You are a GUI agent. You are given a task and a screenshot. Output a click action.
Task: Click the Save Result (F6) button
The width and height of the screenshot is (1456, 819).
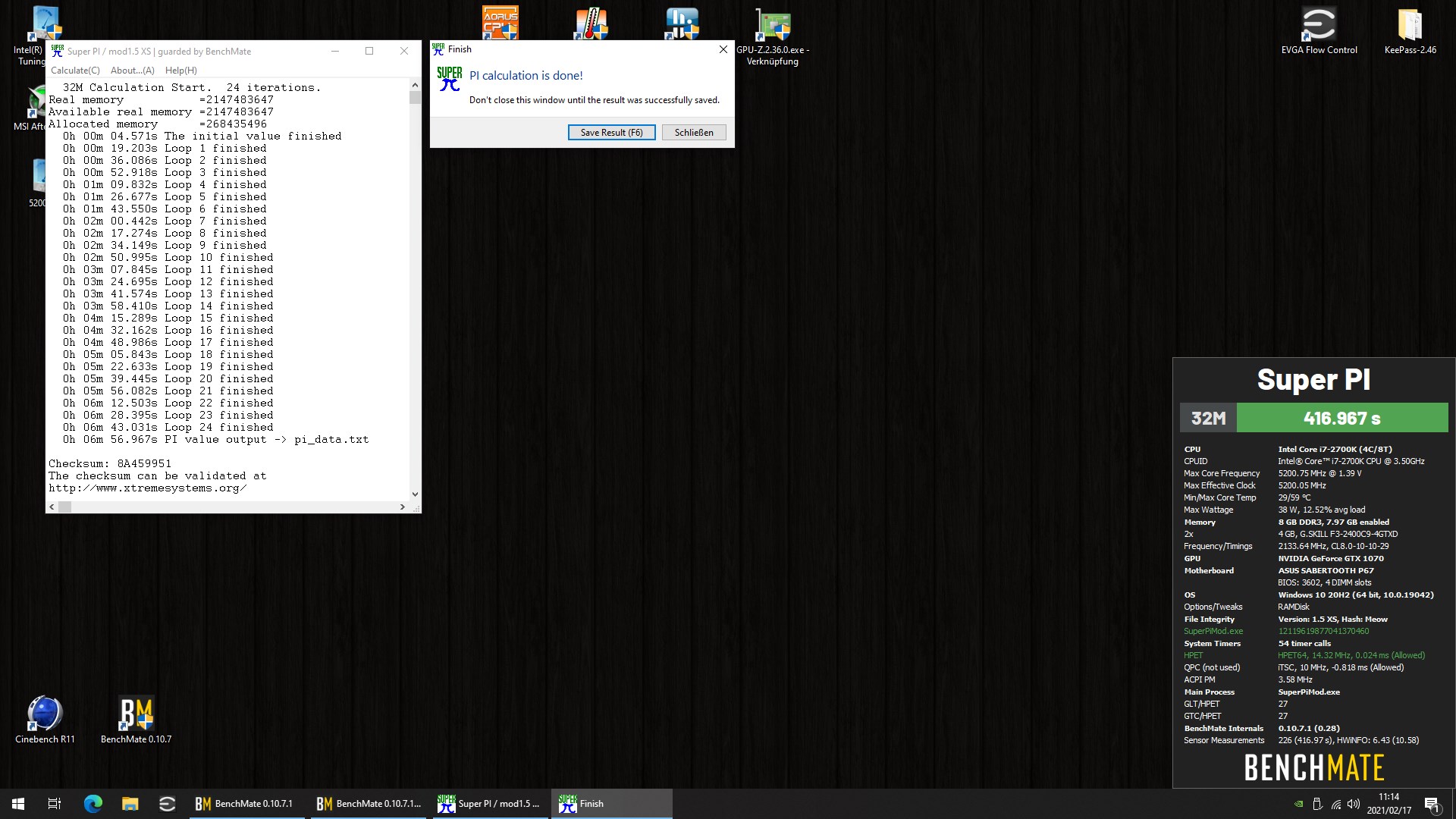click(611, 132)
